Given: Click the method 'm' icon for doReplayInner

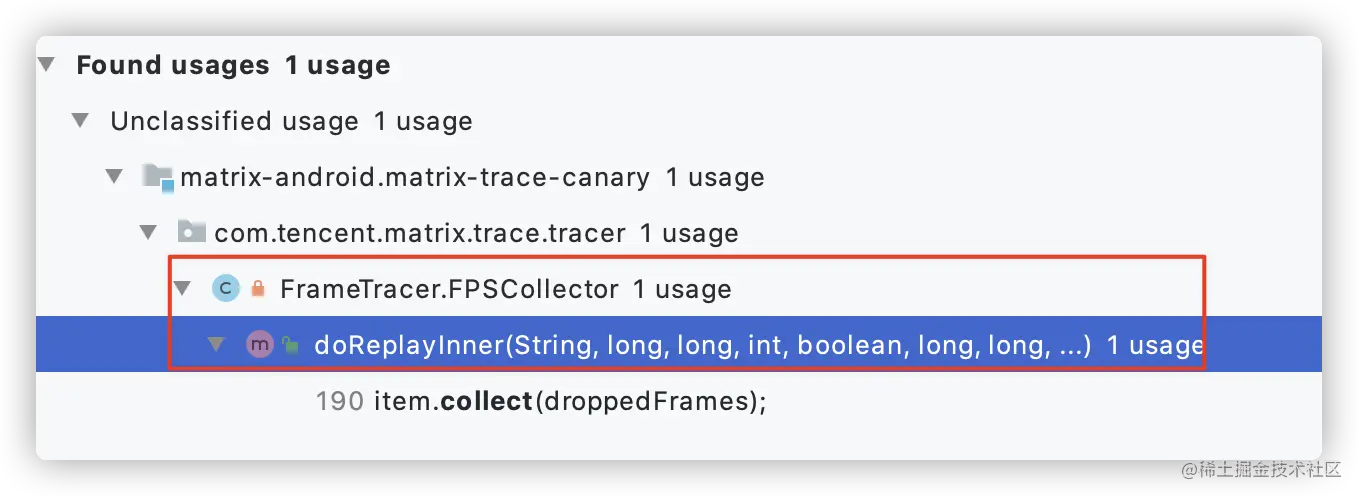Looking at the screenshot, I should [x=260, y=345].
